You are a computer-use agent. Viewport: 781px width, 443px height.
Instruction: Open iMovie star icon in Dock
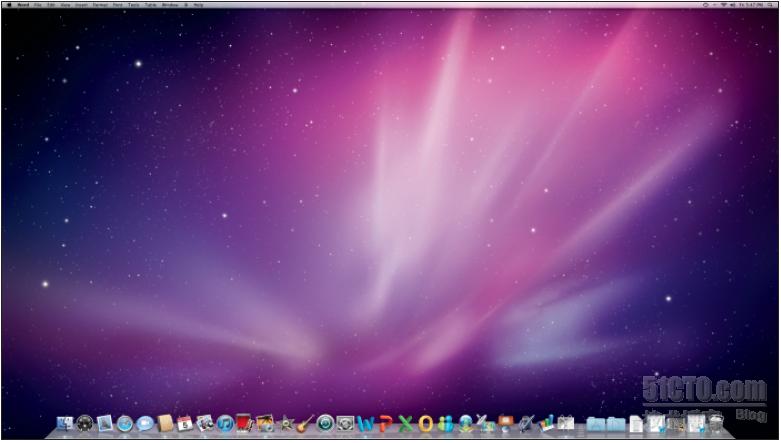[286, 424]
